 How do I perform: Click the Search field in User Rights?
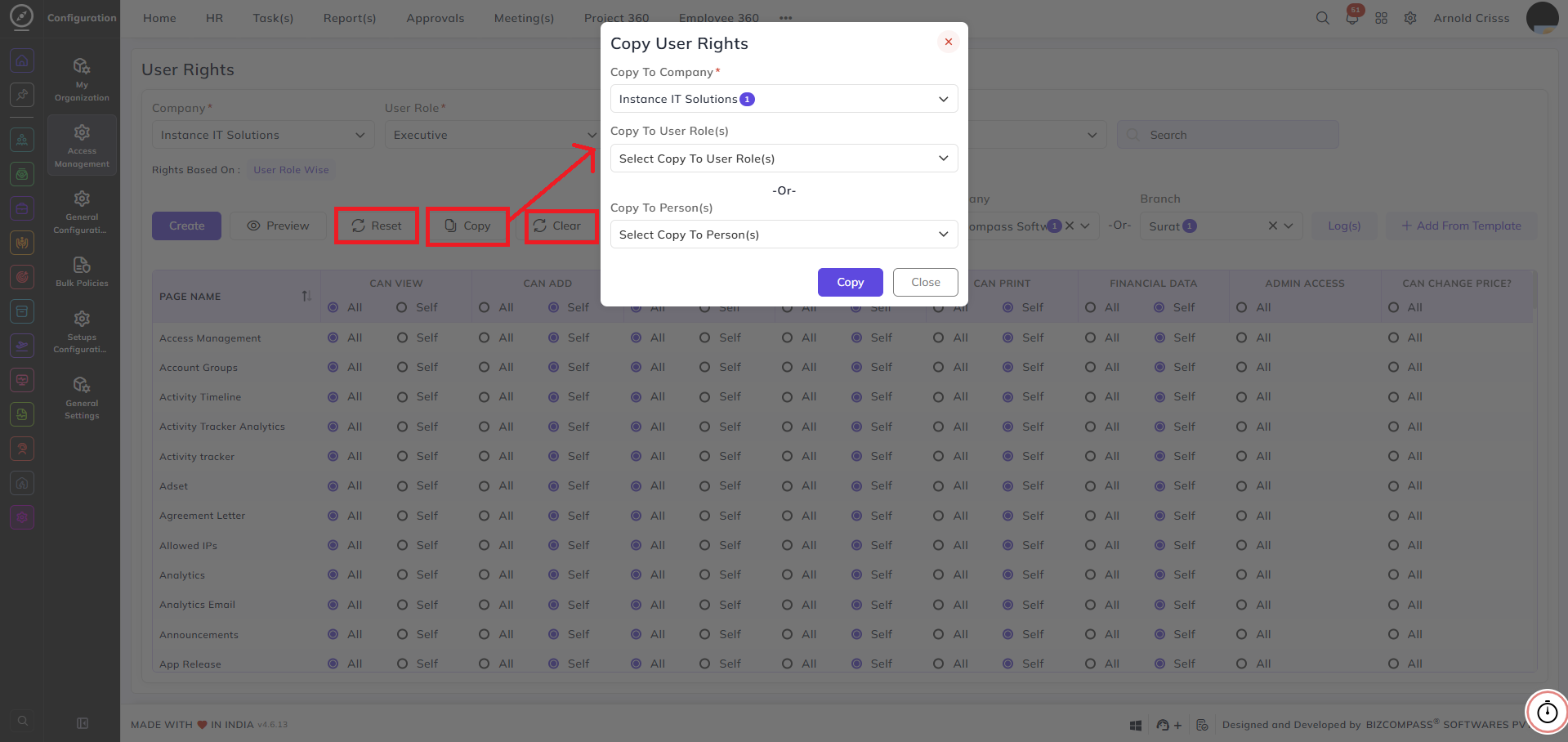pyautogui.click(x=1227, y=135)
